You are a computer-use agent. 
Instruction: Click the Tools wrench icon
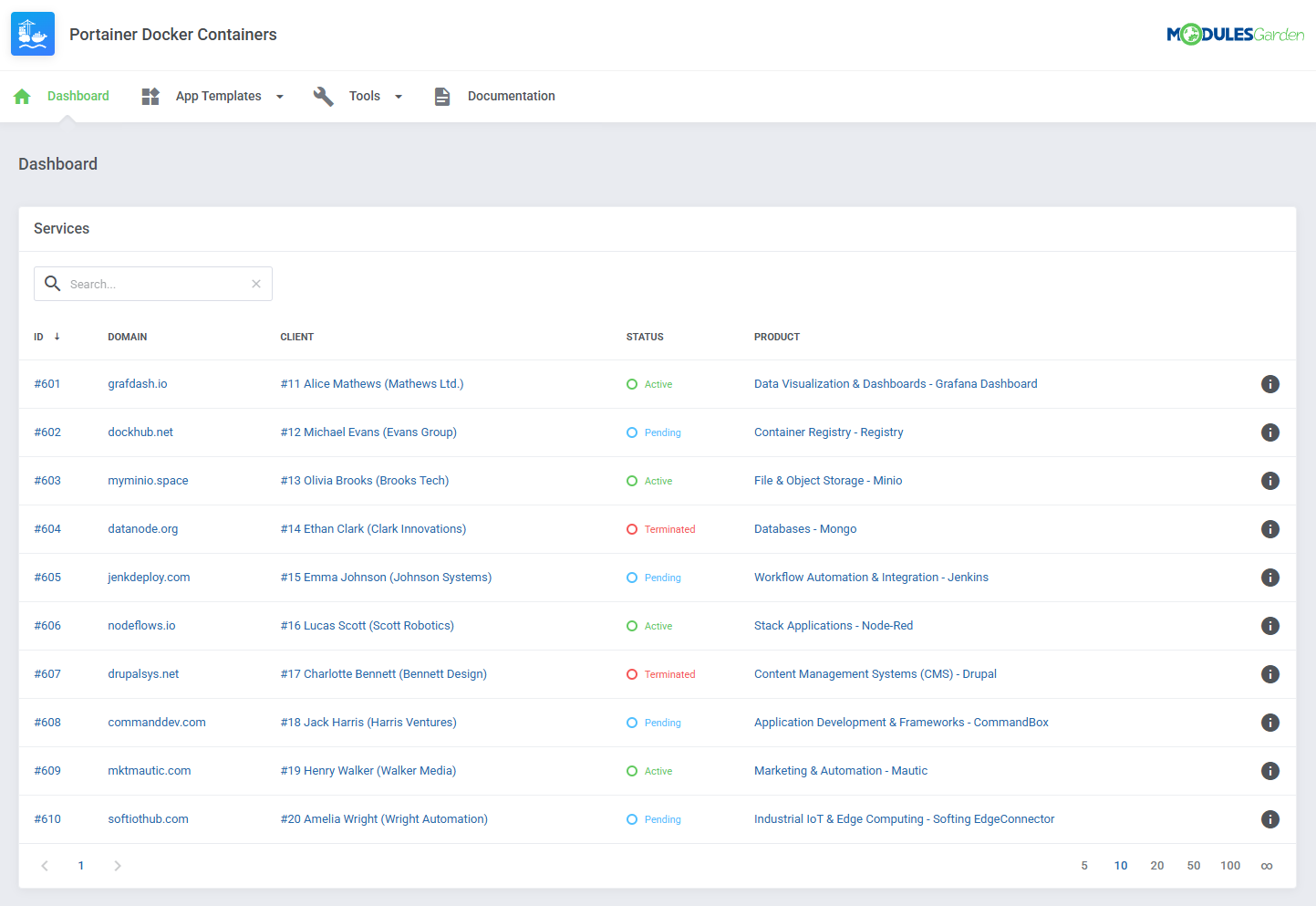(x=323, y=95)
